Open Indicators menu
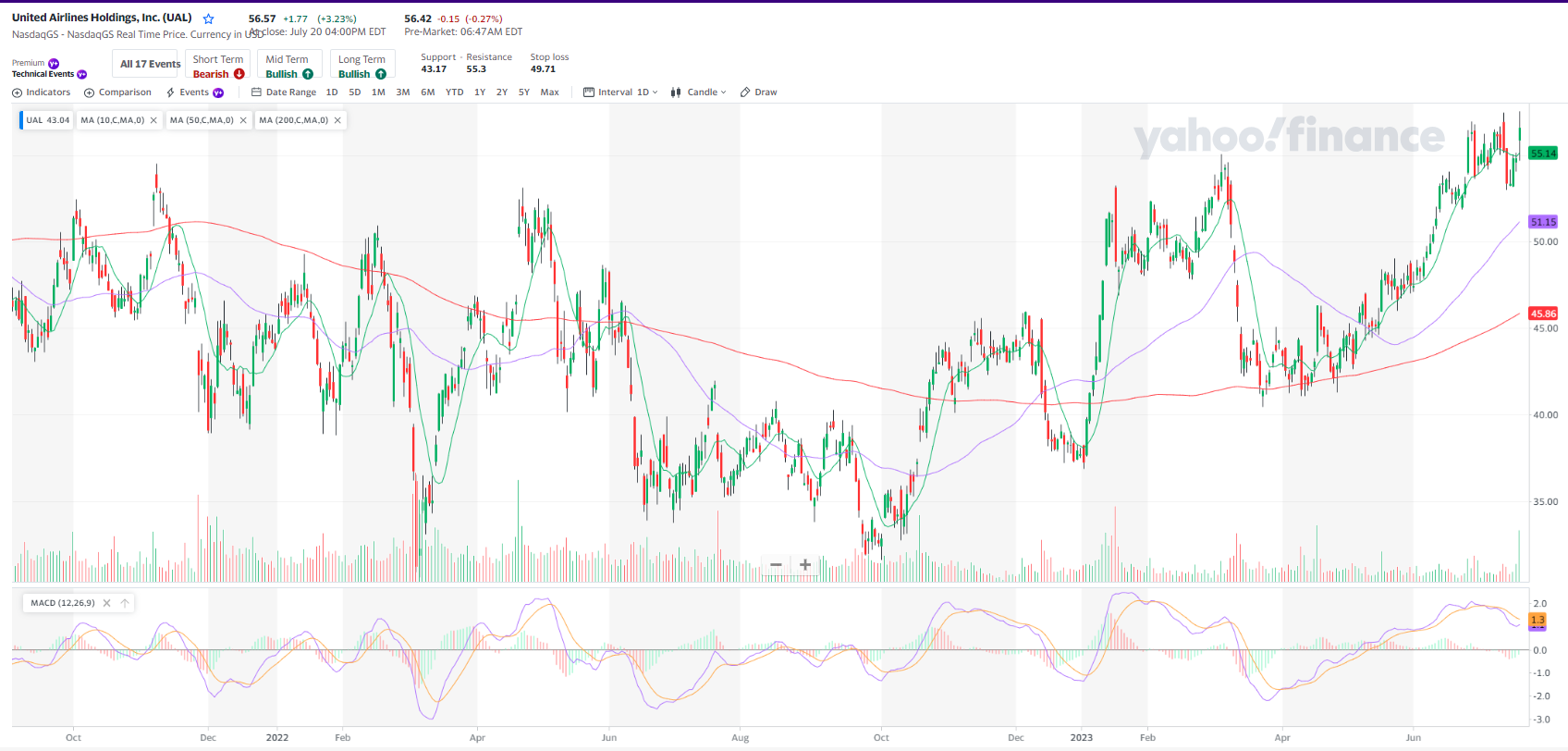The width and height of the screenshot is (1568, 751). click(42, 92)
